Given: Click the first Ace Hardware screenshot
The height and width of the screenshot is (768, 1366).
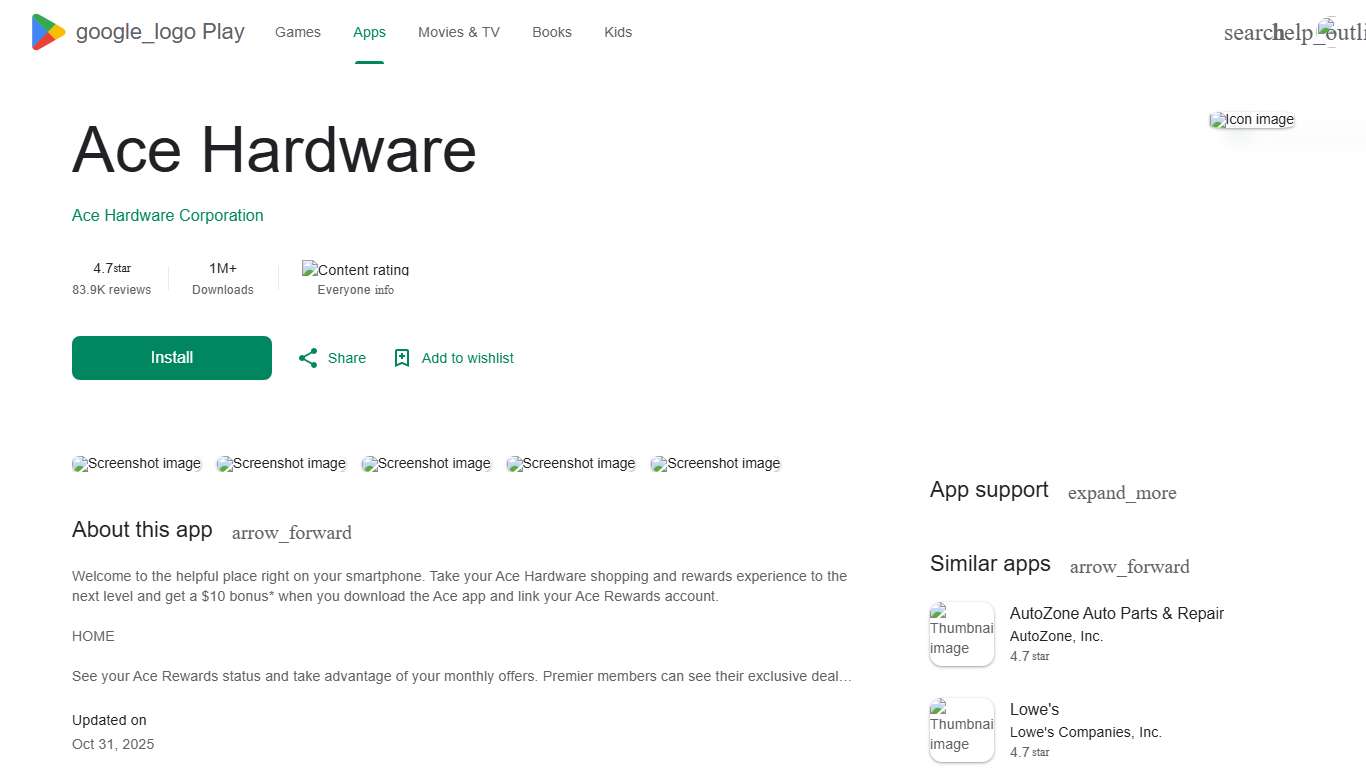Looking at the screenshot, I should [136, 463].
